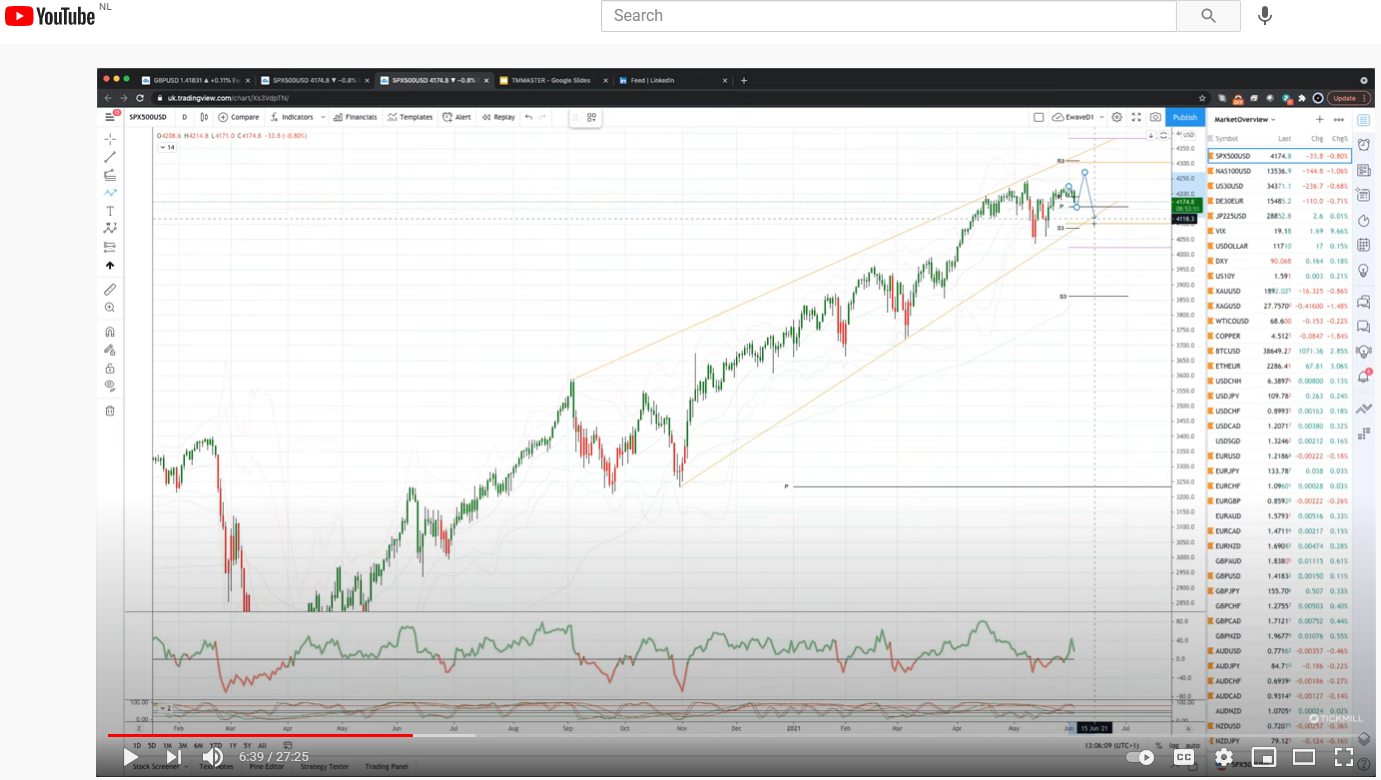
Task: Turn on closed captions
Action: (1184, 757)
